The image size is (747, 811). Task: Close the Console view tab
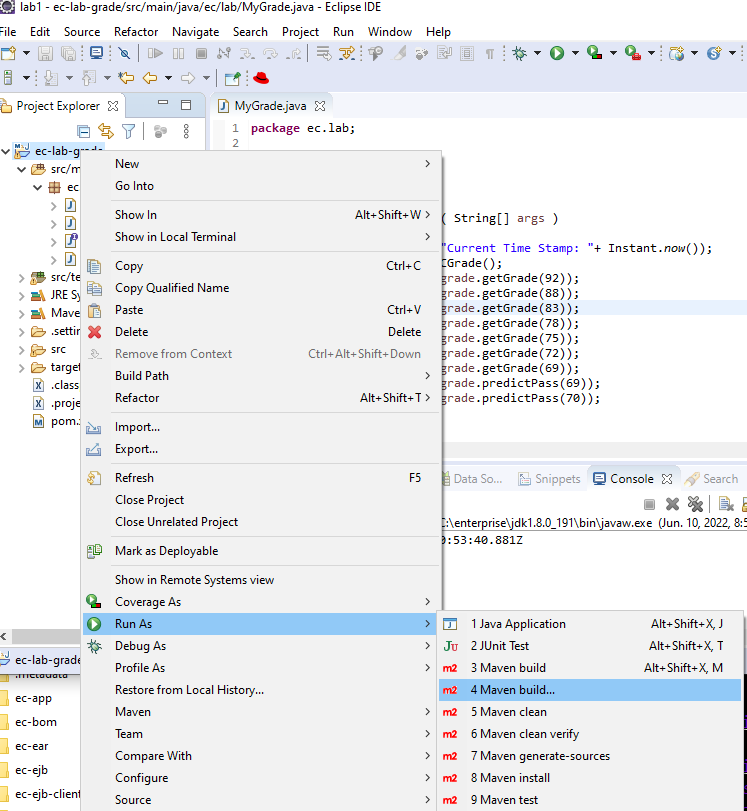coord(667,479)
